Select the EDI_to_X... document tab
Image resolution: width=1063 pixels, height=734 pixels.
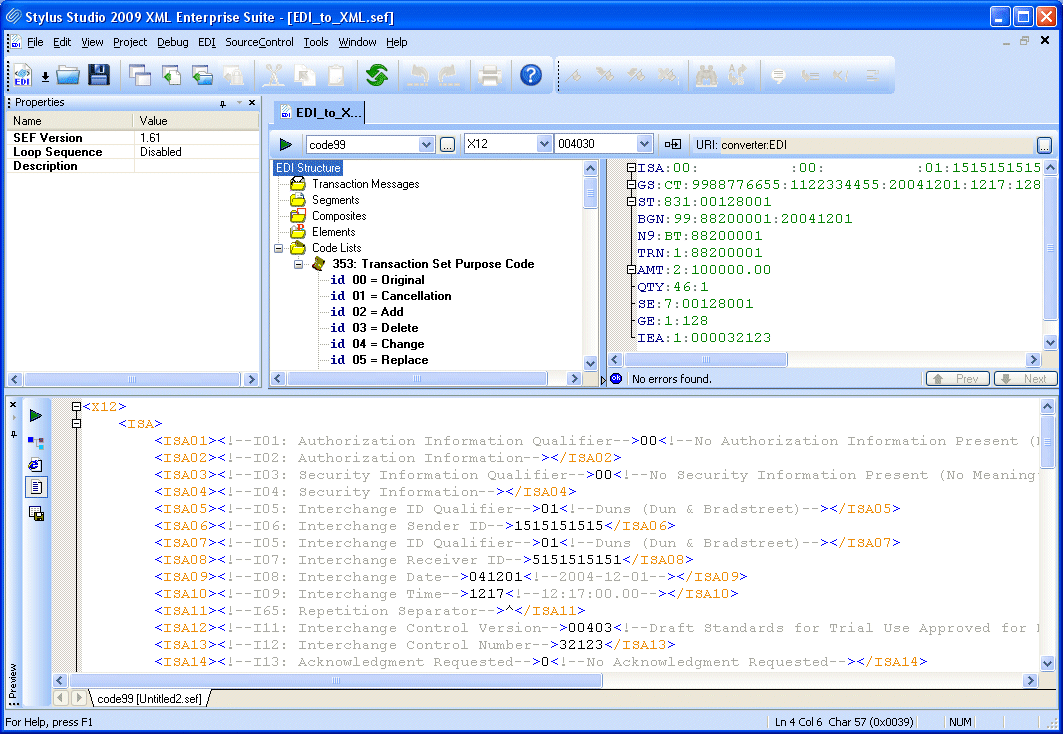pos(321,113)
